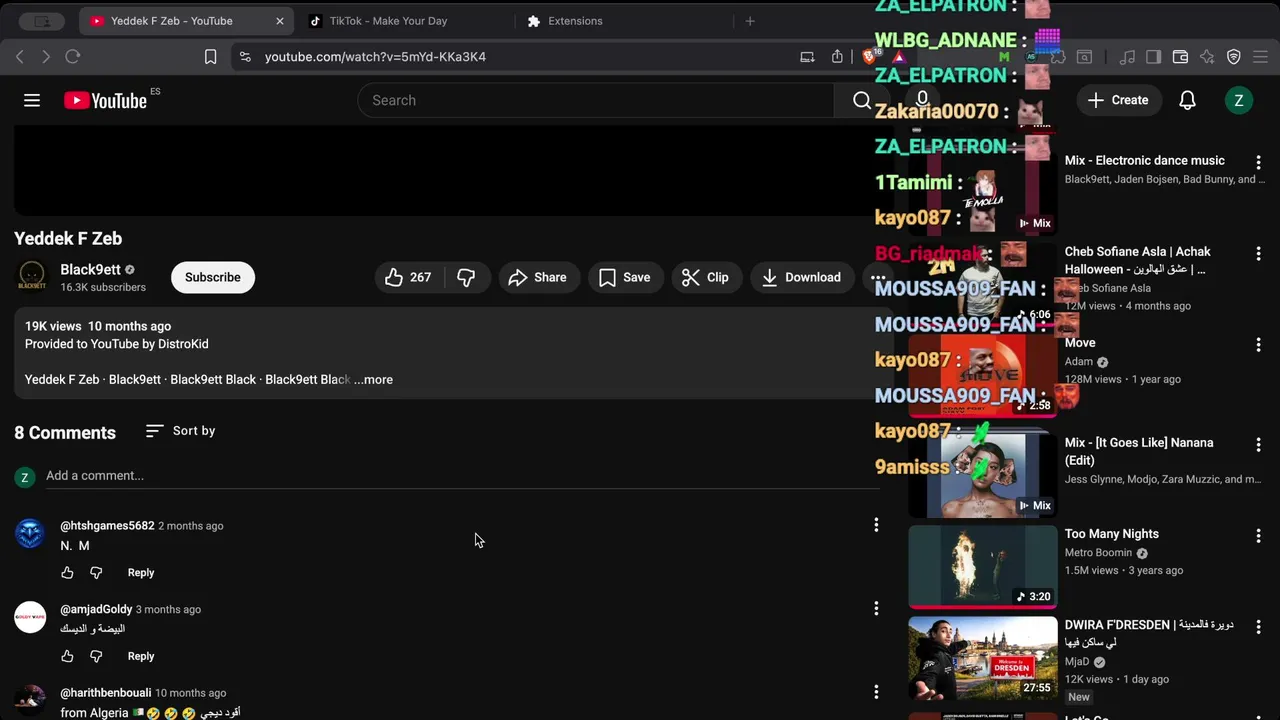Open Black9ett channel avatar
The image size is (1280, 720).
[32, 277]
